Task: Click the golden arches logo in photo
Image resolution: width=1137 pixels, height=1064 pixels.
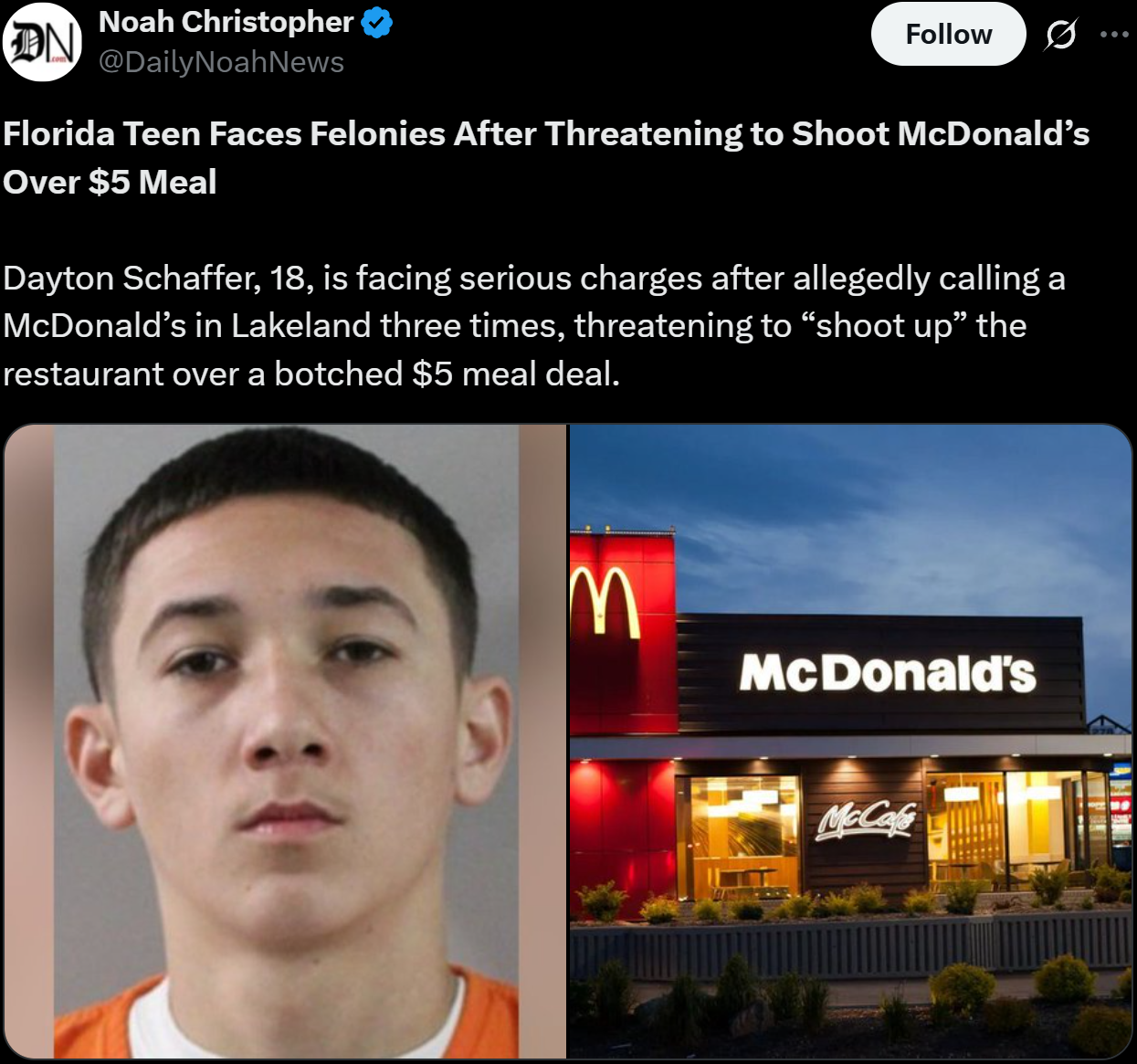Action: [603, 601]
